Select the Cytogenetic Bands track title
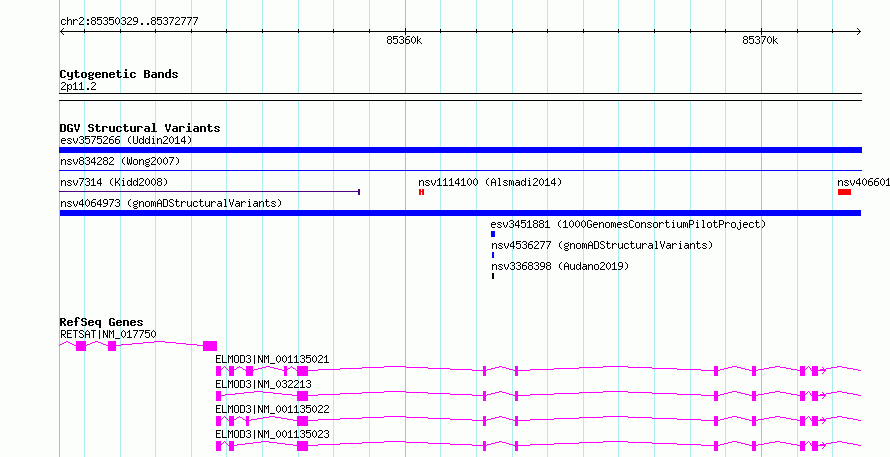Screen dimensions: 890x457 click(119, 74)
